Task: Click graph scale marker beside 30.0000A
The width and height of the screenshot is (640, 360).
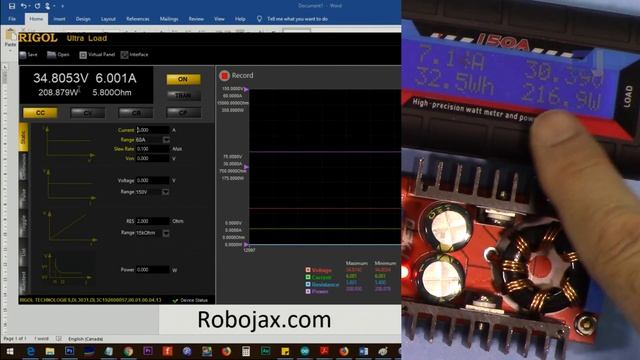Action: (x=246, y=167)
